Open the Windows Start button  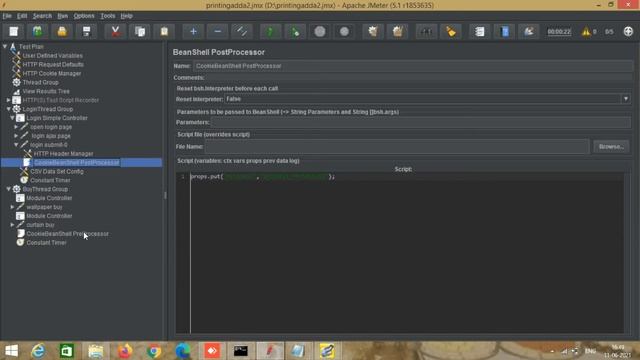(11, 351)
